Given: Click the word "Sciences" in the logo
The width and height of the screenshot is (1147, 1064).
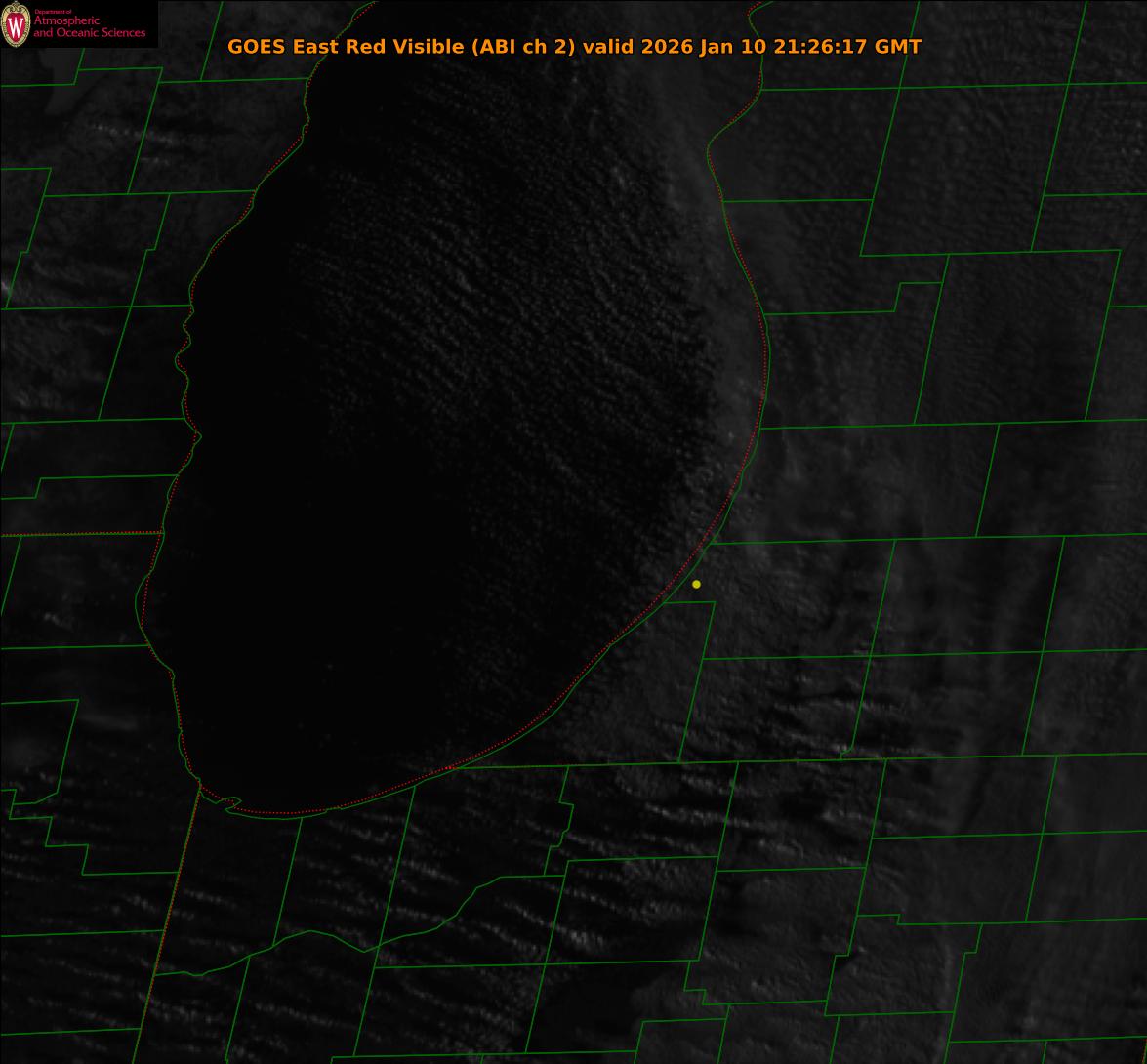Looking at the screenshot, I should [x=123, y=33].
